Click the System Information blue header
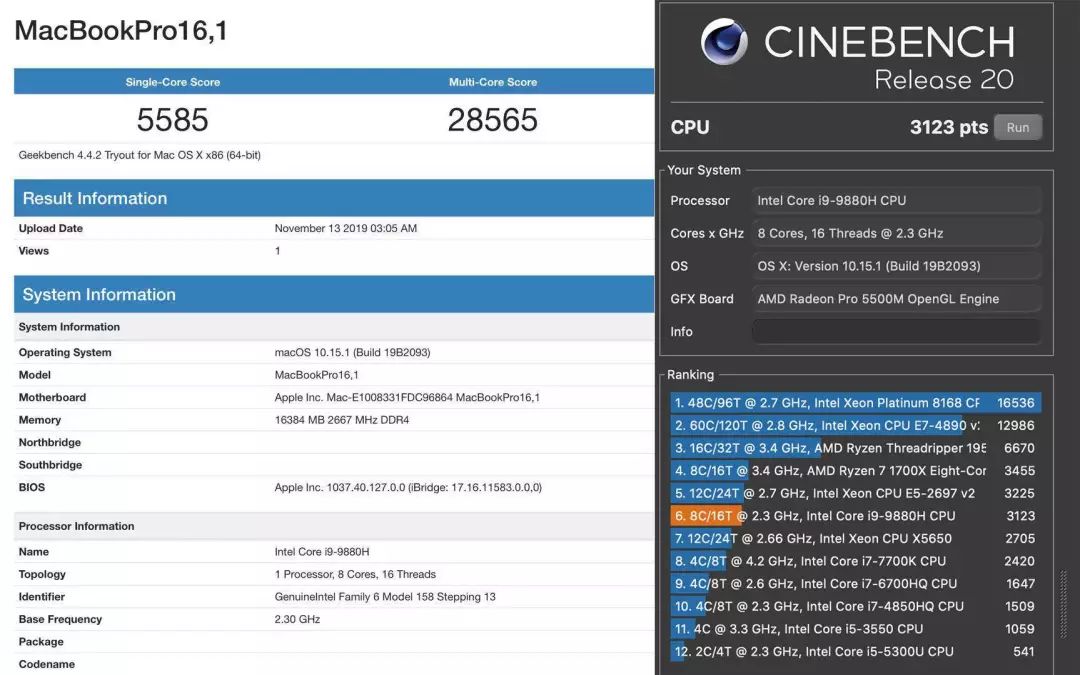 pos(99,294)
